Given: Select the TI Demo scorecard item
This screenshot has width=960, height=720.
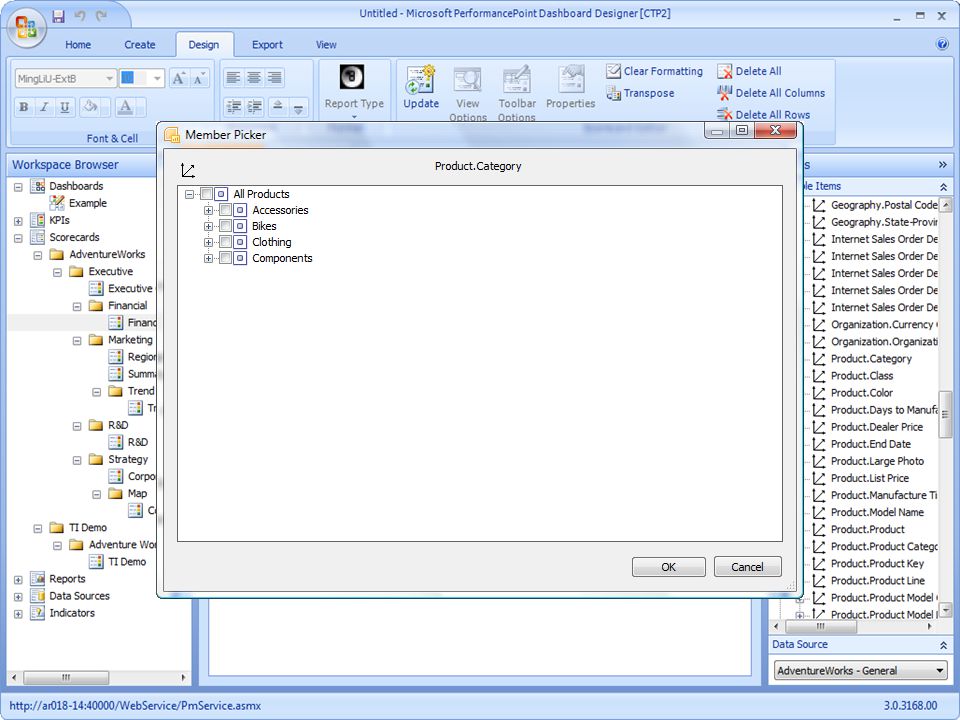Looking at the screenshot, I should pos(127,561).
